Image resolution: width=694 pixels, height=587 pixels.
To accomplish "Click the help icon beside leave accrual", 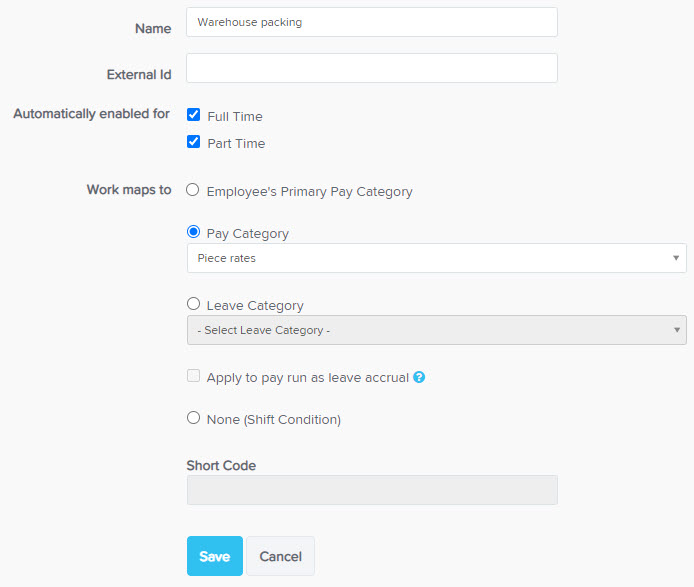I will pyautogui.click(x=419, y=377).
